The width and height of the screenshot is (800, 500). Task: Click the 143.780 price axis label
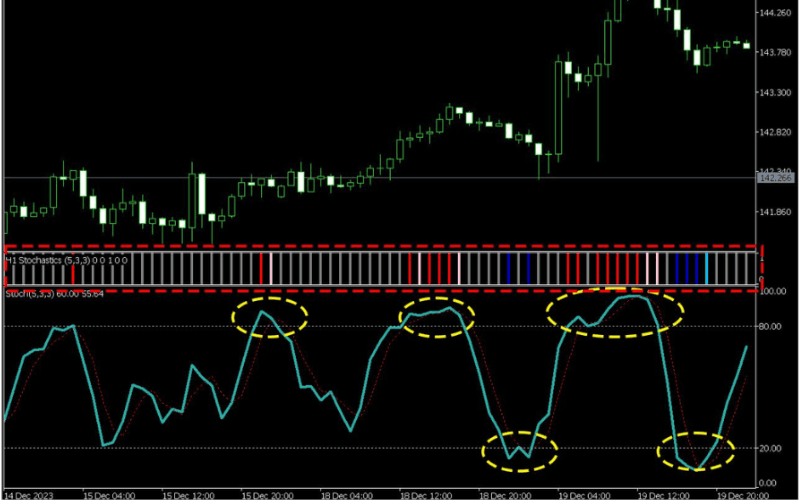pos(775,53)
